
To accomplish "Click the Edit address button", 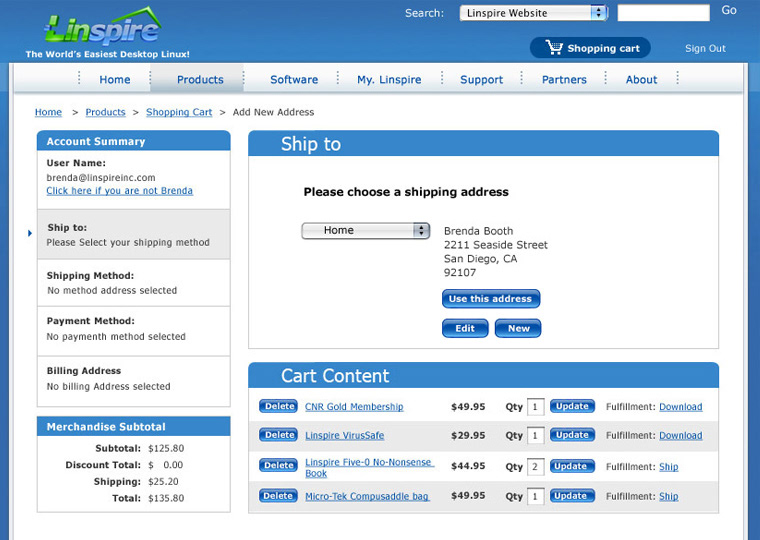I will pos(465,328).
